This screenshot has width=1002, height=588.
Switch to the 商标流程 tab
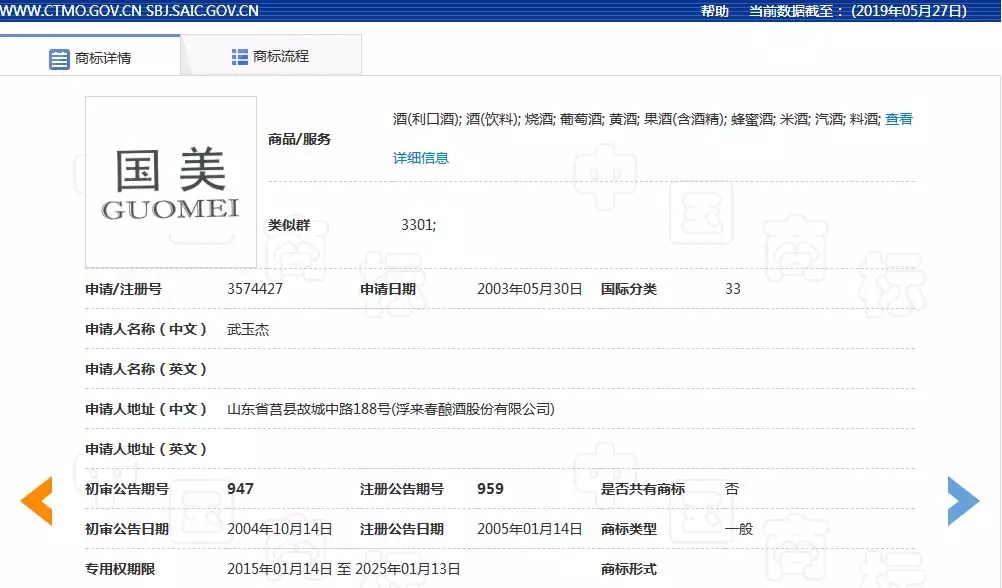(x=271, y=56)
